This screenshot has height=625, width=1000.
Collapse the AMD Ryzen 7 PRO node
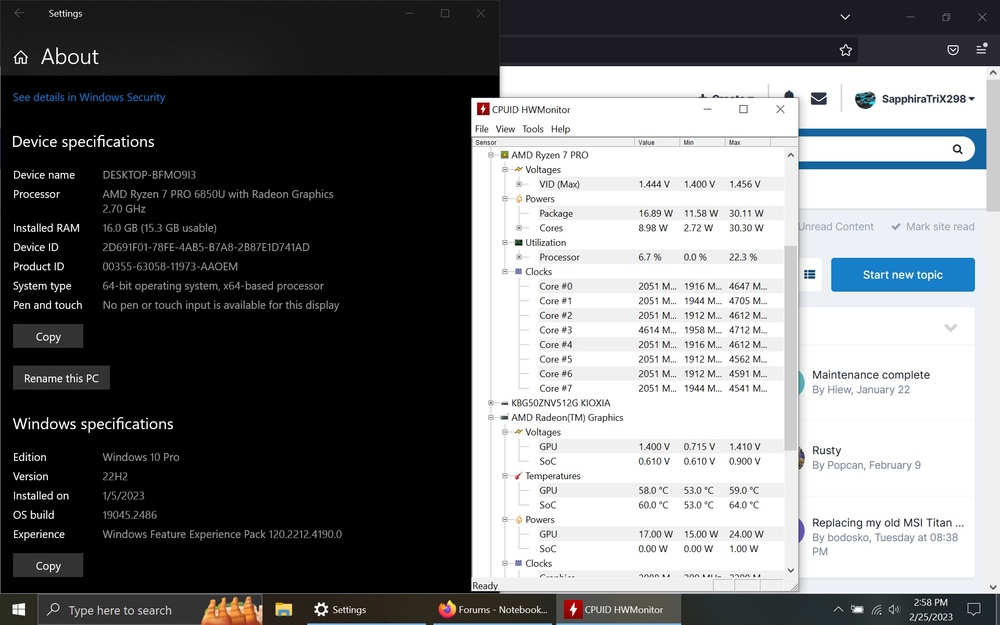[490, 155]
